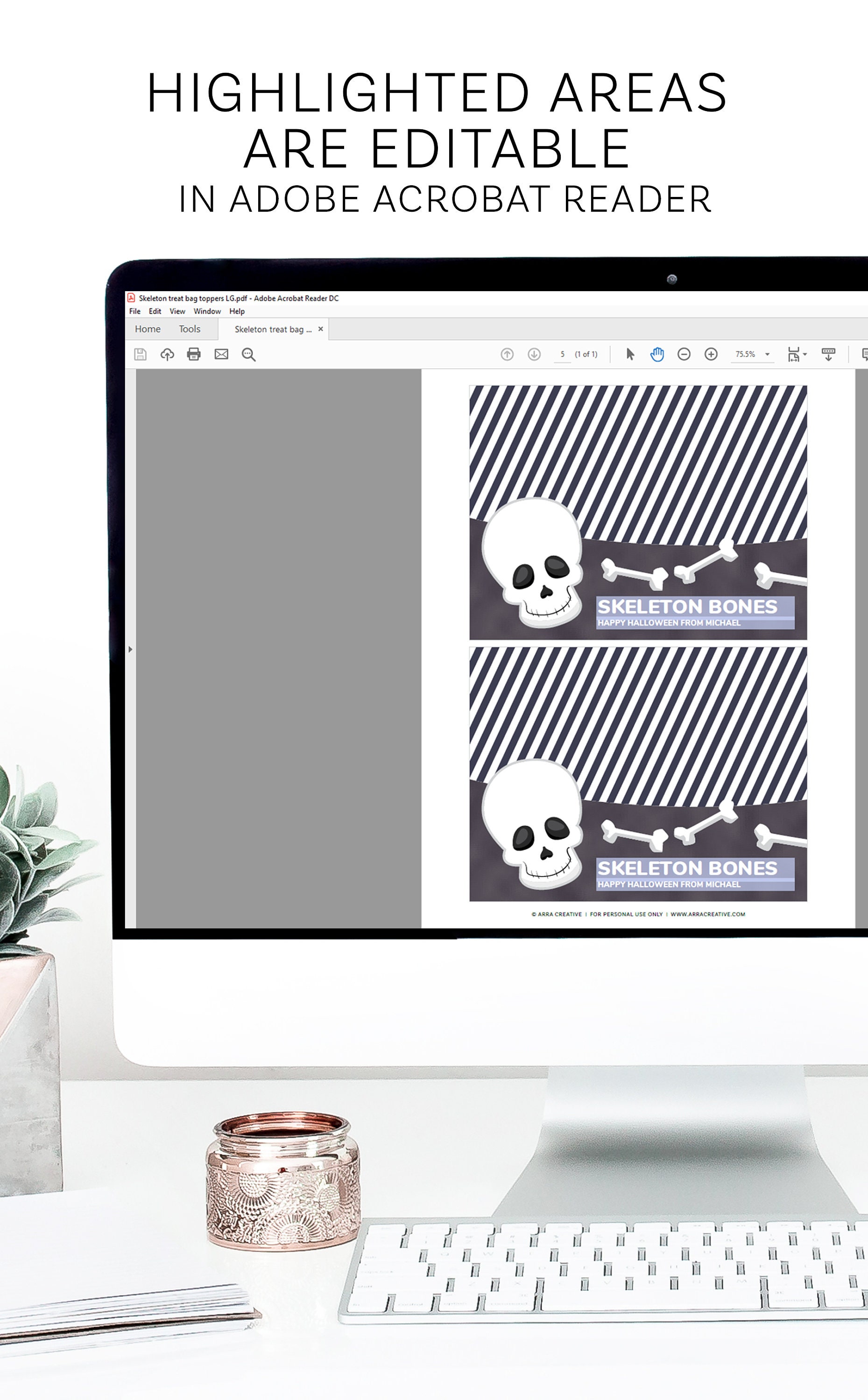Click the page number input field
This screenshot has height=1400, width=868.
tap(561, 355)
